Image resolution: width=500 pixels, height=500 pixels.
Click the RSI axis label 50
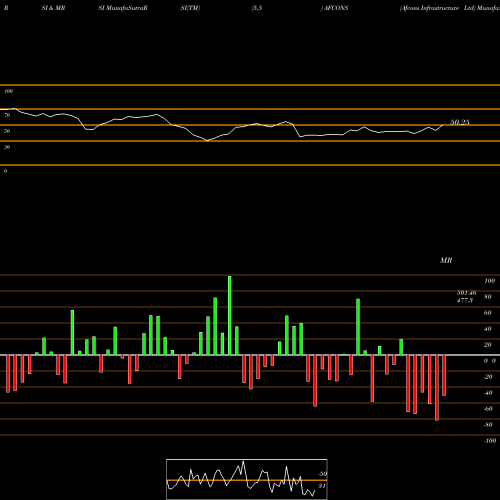click(7, 131)
